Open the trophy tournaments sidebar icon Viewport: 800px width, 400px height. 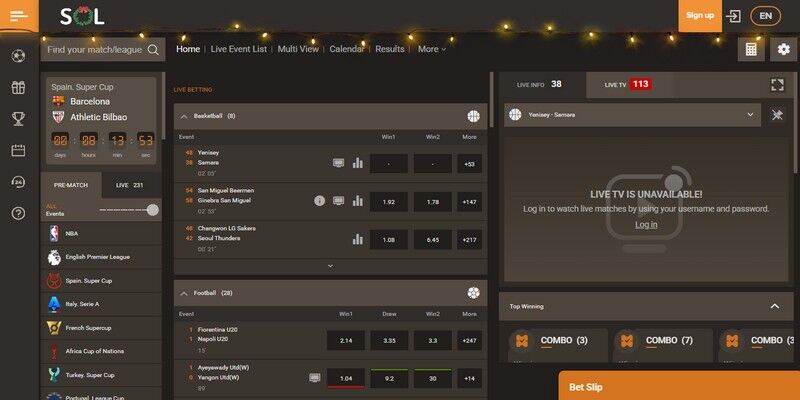(x=18, y=119)
